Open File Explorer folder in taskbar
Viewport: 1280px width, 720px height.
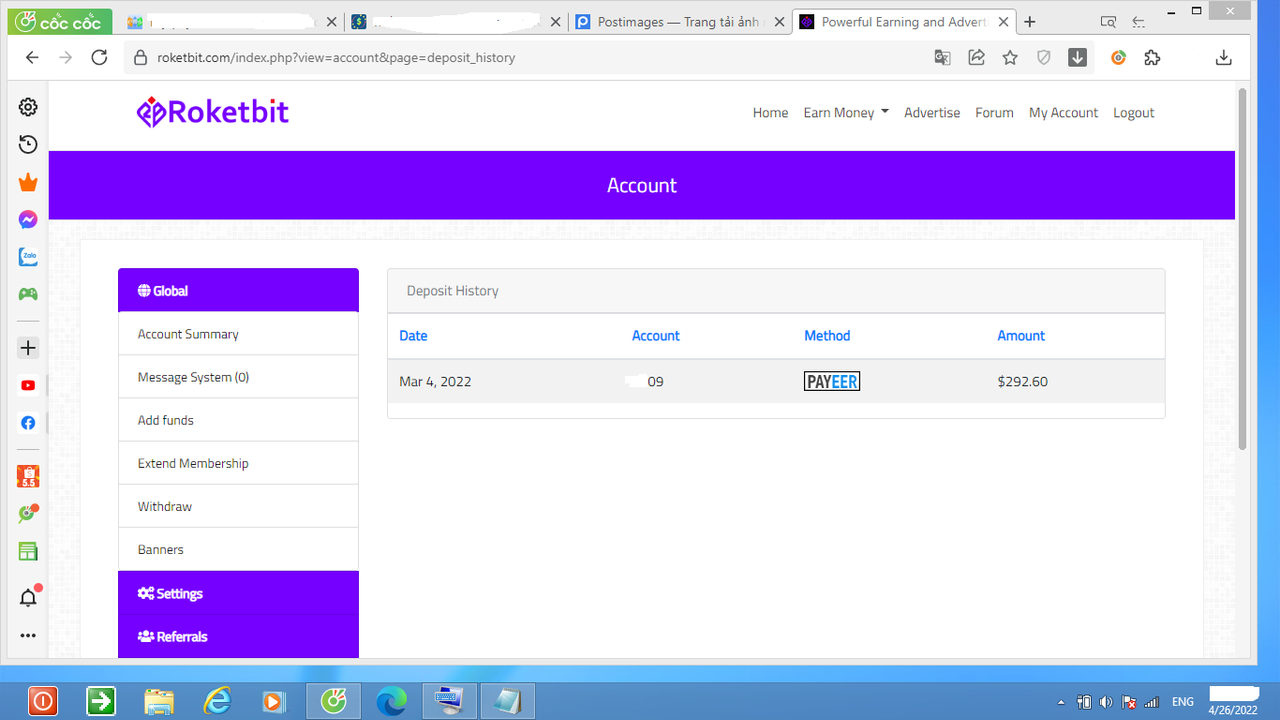(x=159, y=701)
